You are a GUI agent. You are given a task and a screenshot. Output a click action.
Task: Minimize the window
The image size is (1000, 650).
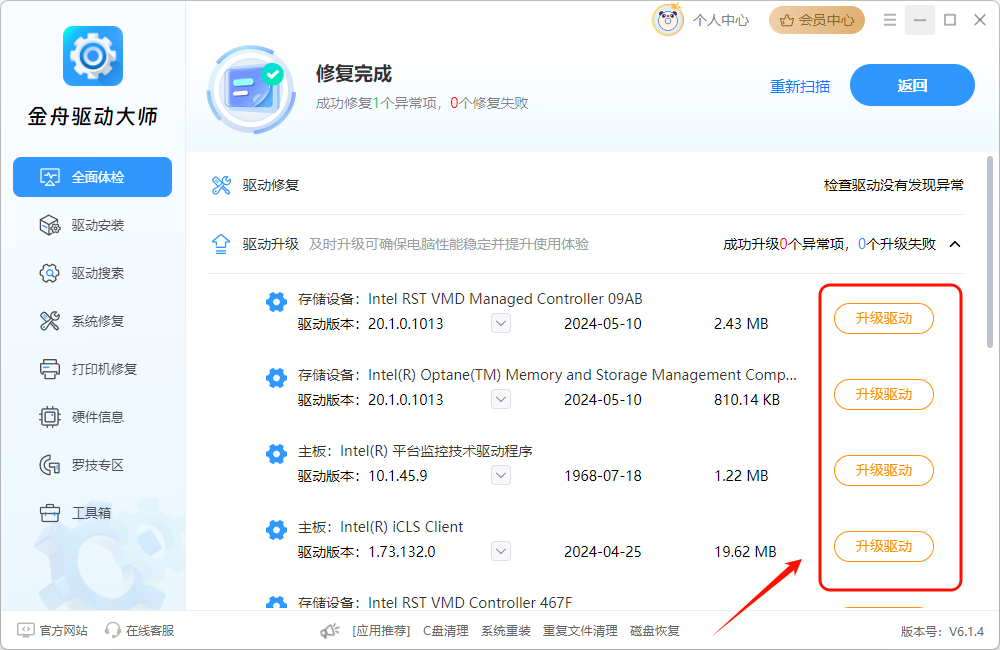[x=920, y=20]
